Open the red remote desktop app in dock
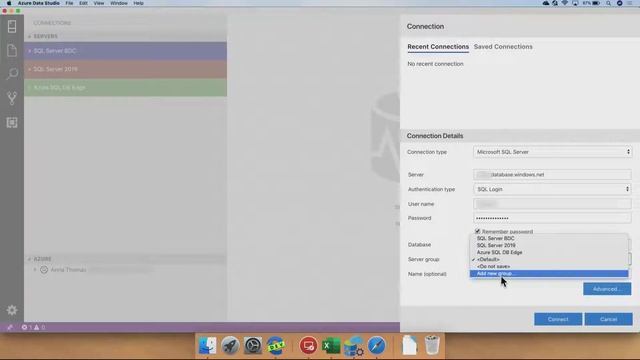This screenshot has height=360, width=640. point(308,345)
